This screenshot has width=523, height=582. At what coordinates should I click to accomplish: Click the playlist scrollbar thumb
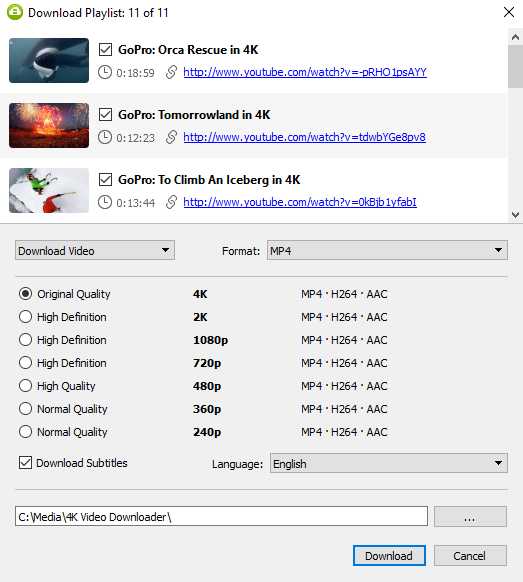click(515, 67)
